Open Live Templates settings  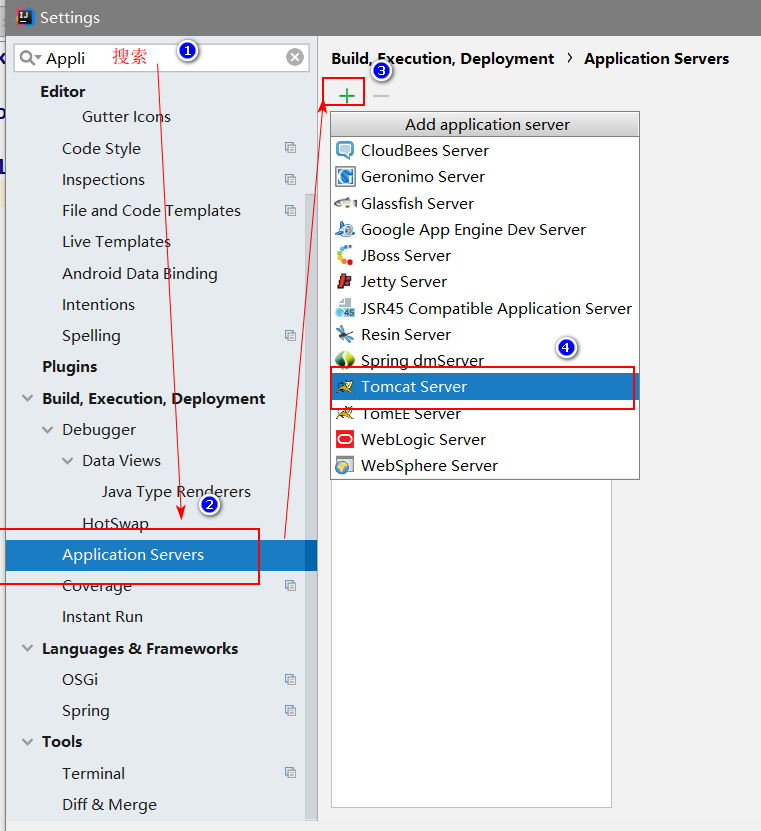[x=116, y=242]
